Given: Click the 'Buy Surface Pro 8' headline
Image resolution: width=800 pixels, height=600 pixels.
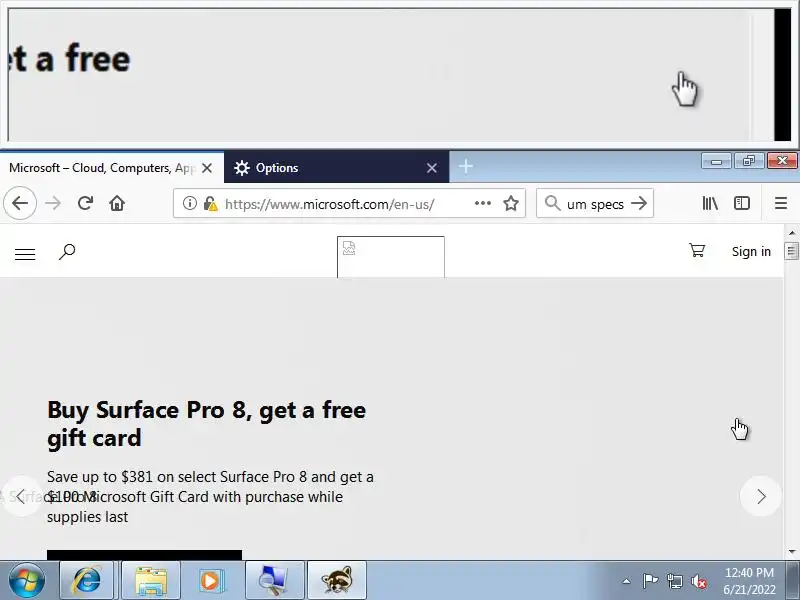Looking at the screenshot, I should pyautogui.click(x=207, y=423).
